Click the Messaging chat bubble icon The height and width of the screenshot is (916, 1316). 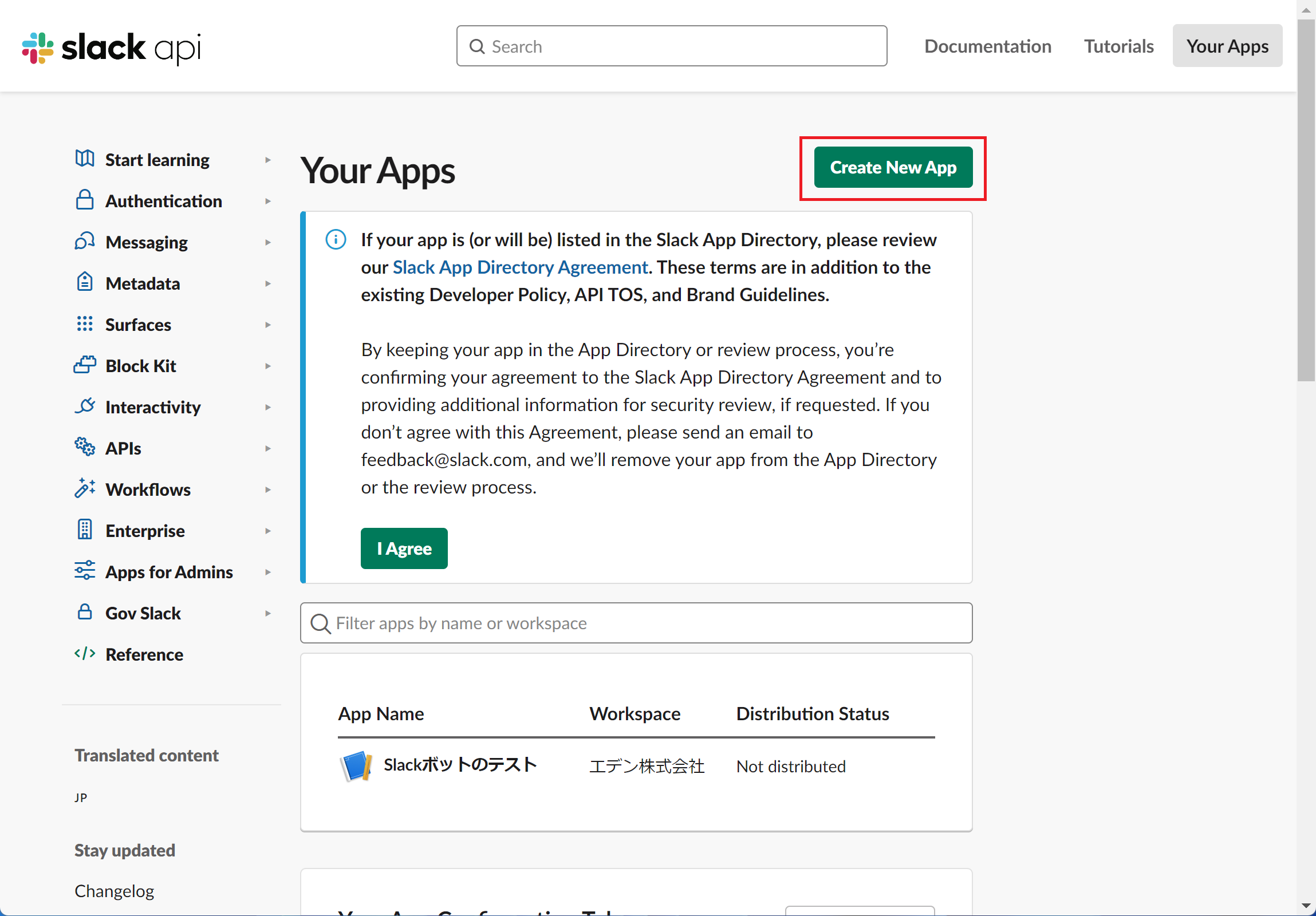(85, 241)
